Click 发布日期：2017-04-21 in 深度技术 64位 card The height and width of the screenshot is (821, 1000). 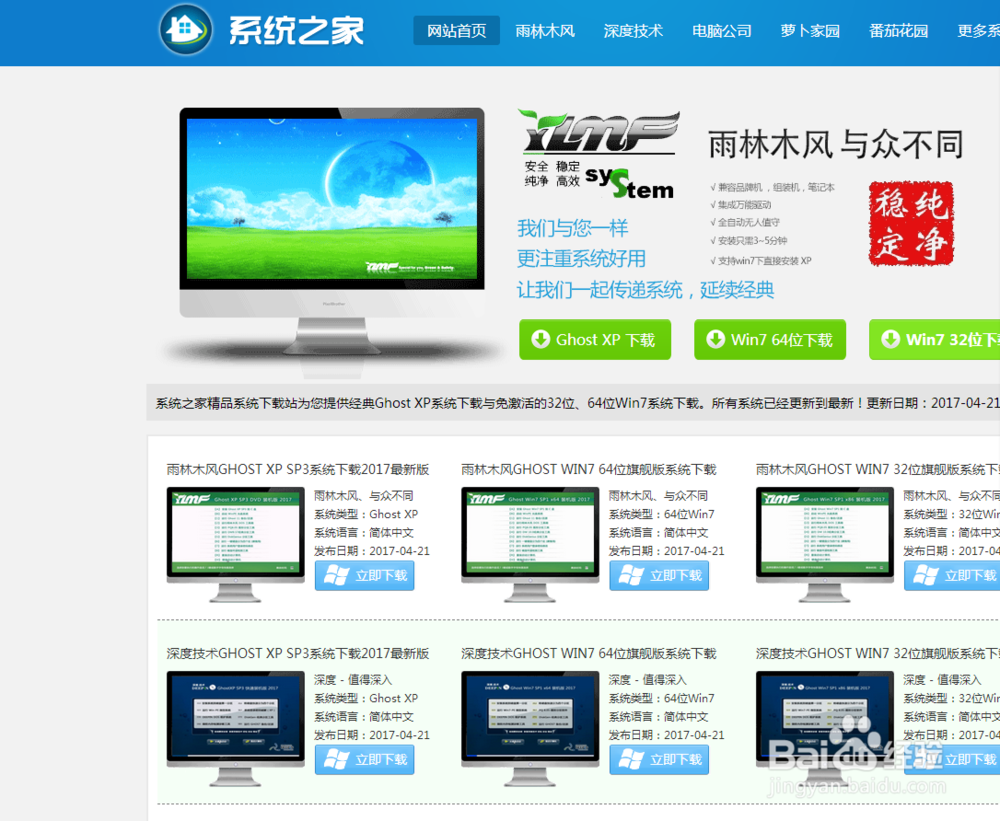coord(666,735)
